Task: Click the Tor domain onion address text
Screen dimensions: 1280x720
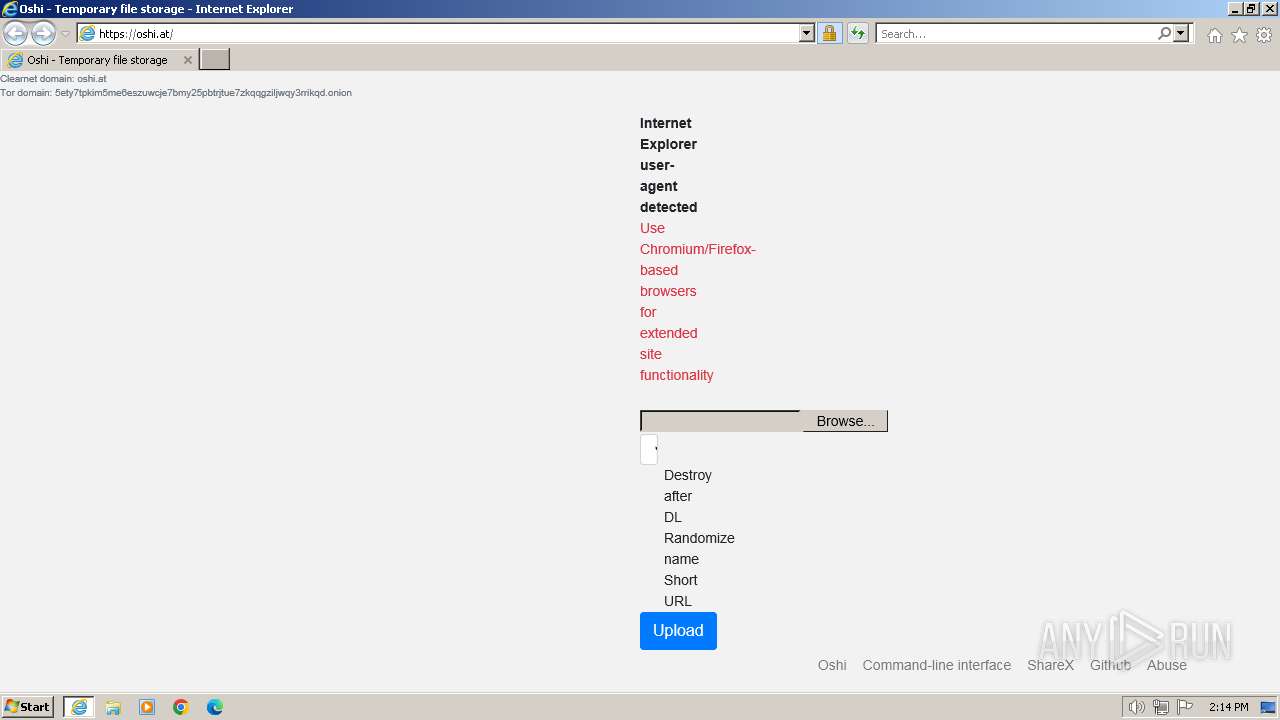Action: pyautogui.click(x=176, y=93)
